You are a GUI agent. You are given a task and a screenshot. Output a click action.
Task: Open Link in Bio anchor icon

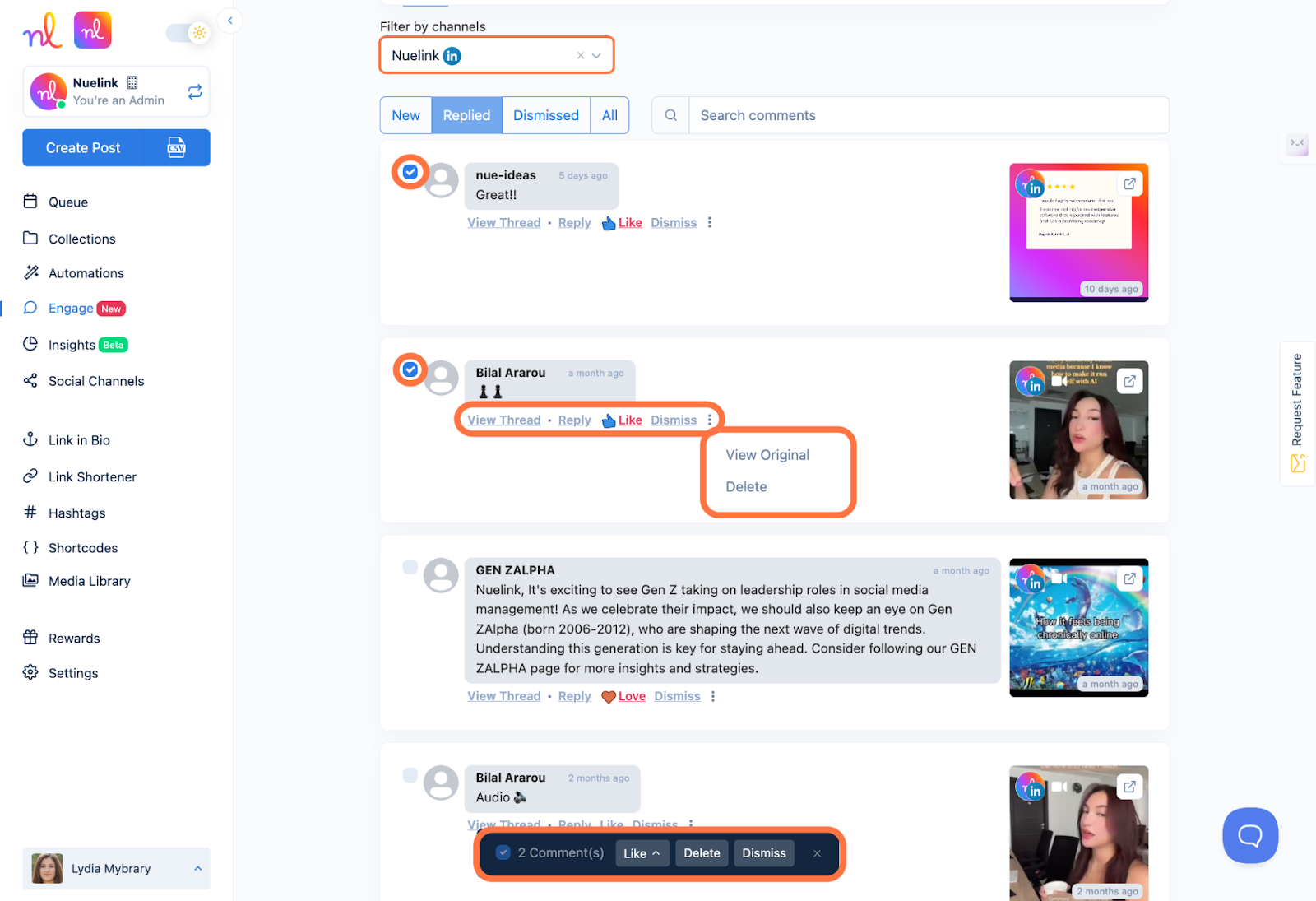(30, 439)
